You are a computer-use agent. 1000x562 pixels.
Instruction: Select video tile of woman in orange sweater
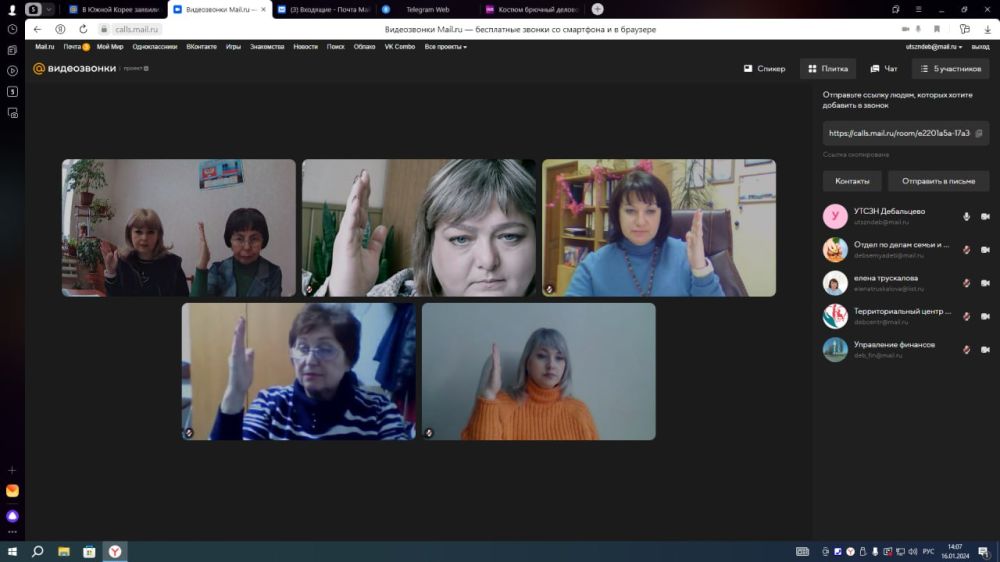point(538,371)
